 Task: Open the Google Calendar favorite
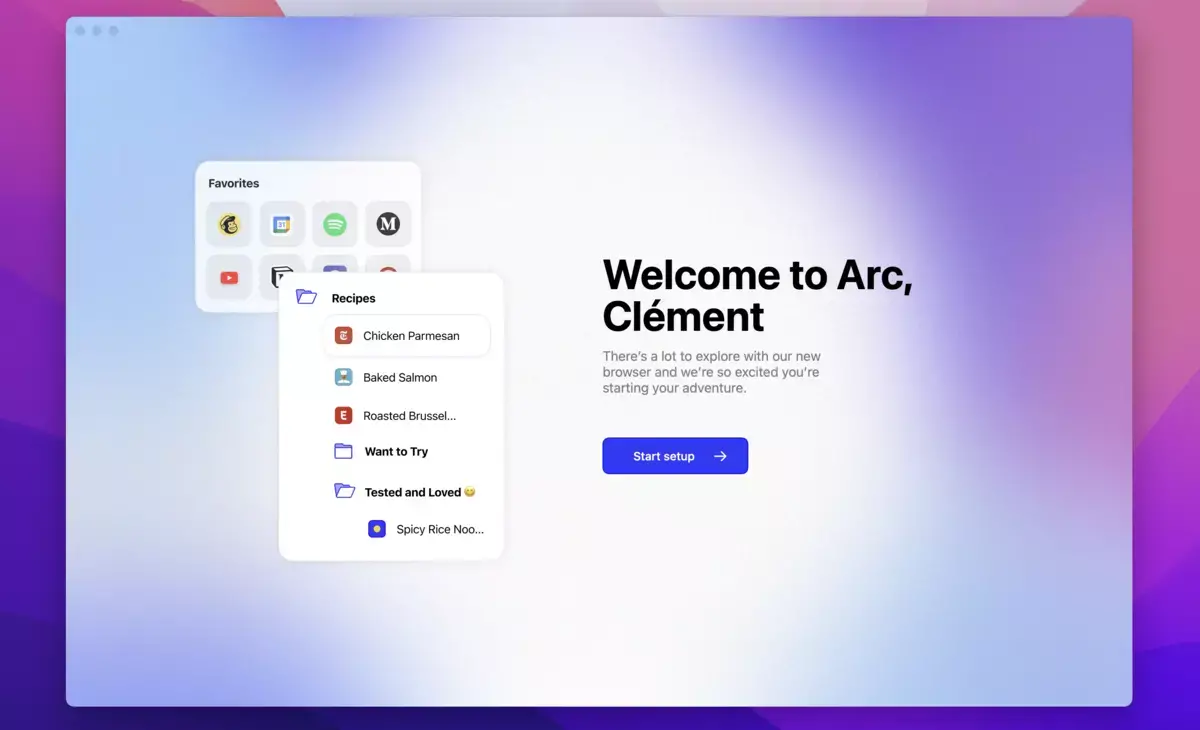coord(282,225)
